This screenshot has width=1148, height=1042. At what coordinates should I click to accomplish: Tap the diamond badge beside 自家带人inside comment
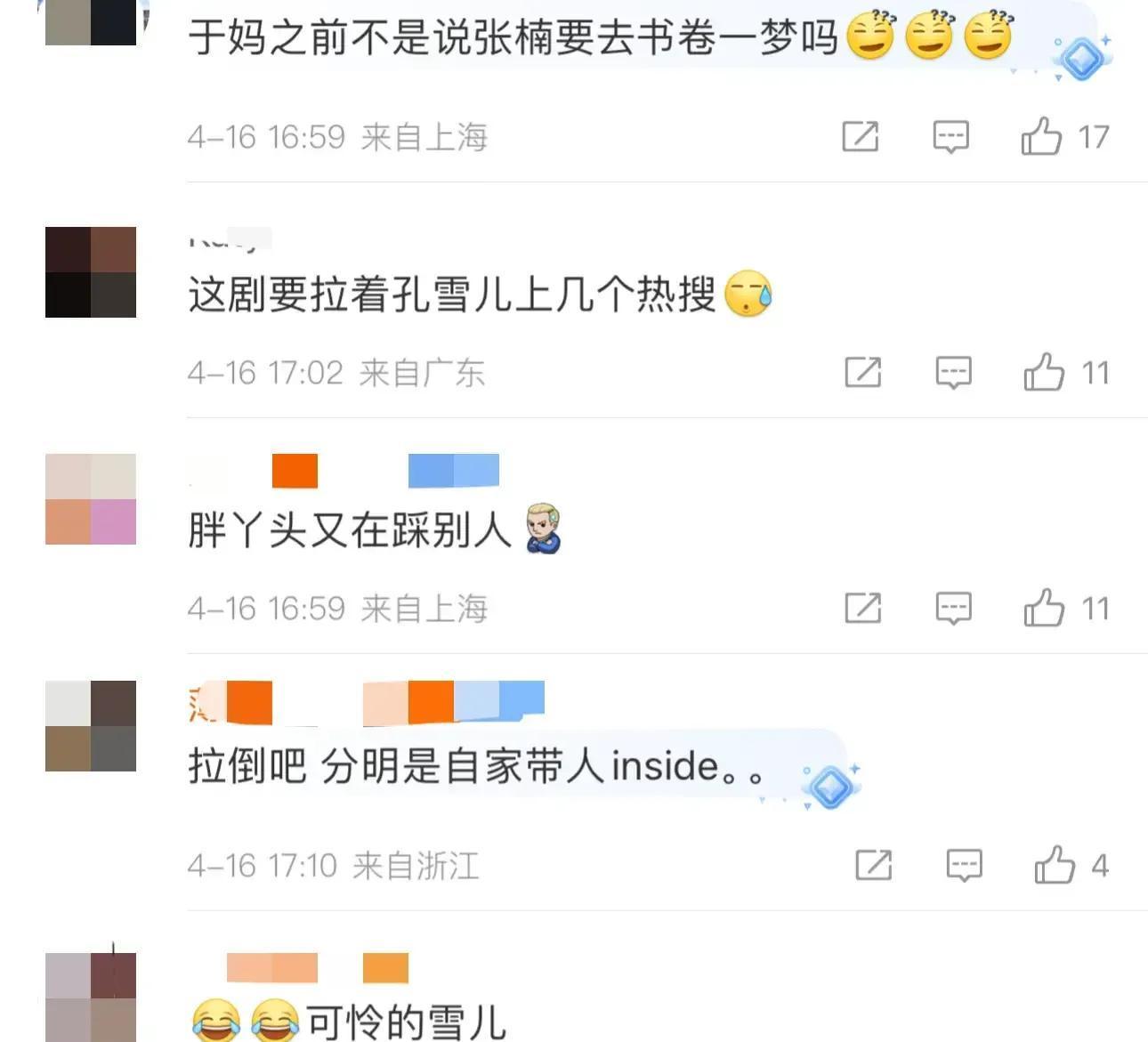[x=830, y=787]
